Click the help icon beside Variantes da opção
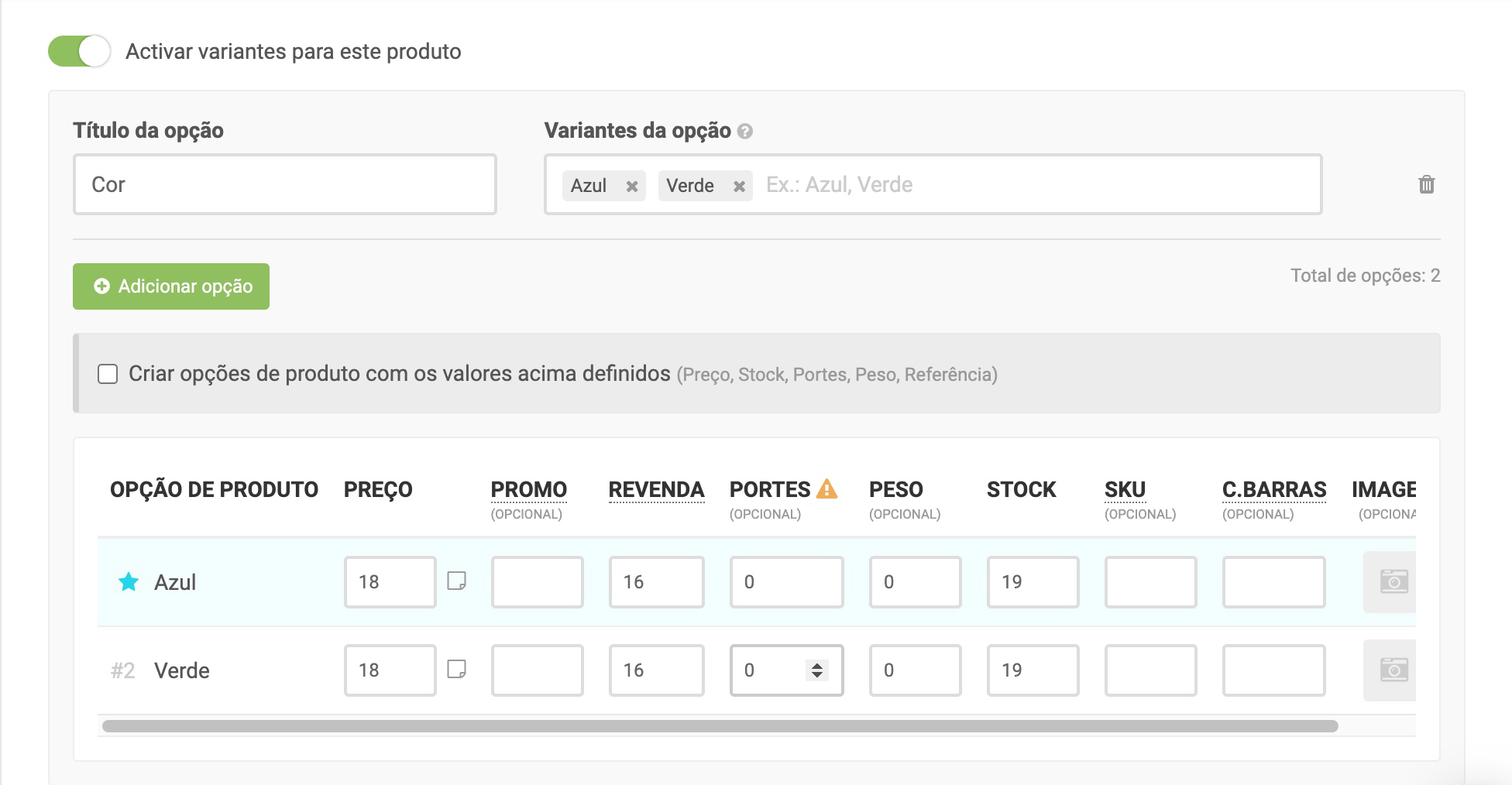 [745, 132]
